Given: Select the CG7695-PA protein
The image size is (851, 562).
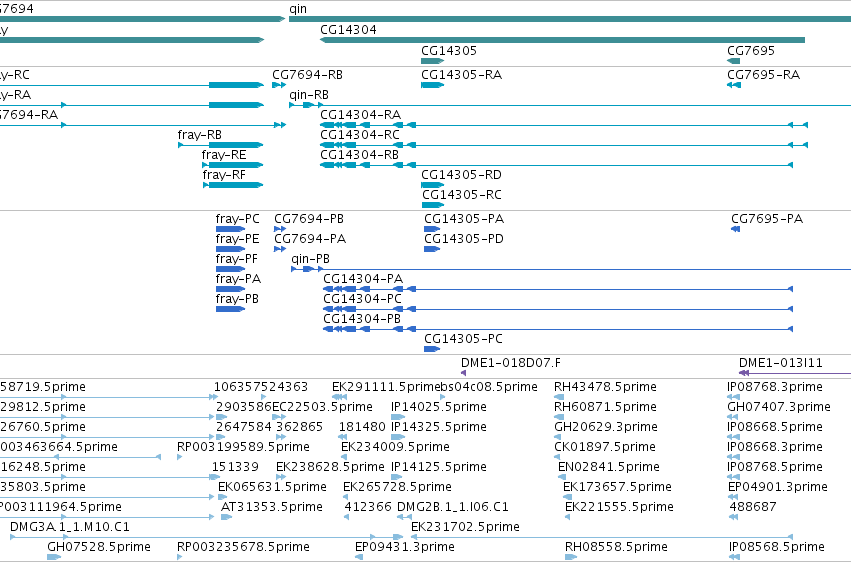Looking at the screenshot, I should pyautogui.click(x=735, y=229).
